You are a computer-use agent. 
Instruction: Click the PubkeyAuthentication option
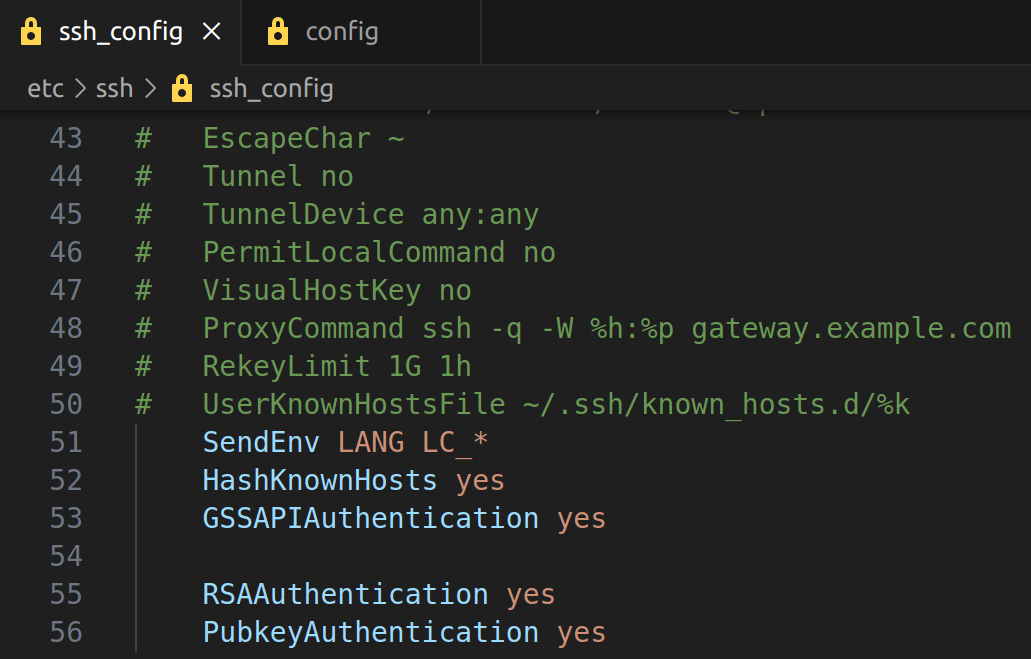coord(370,632)
